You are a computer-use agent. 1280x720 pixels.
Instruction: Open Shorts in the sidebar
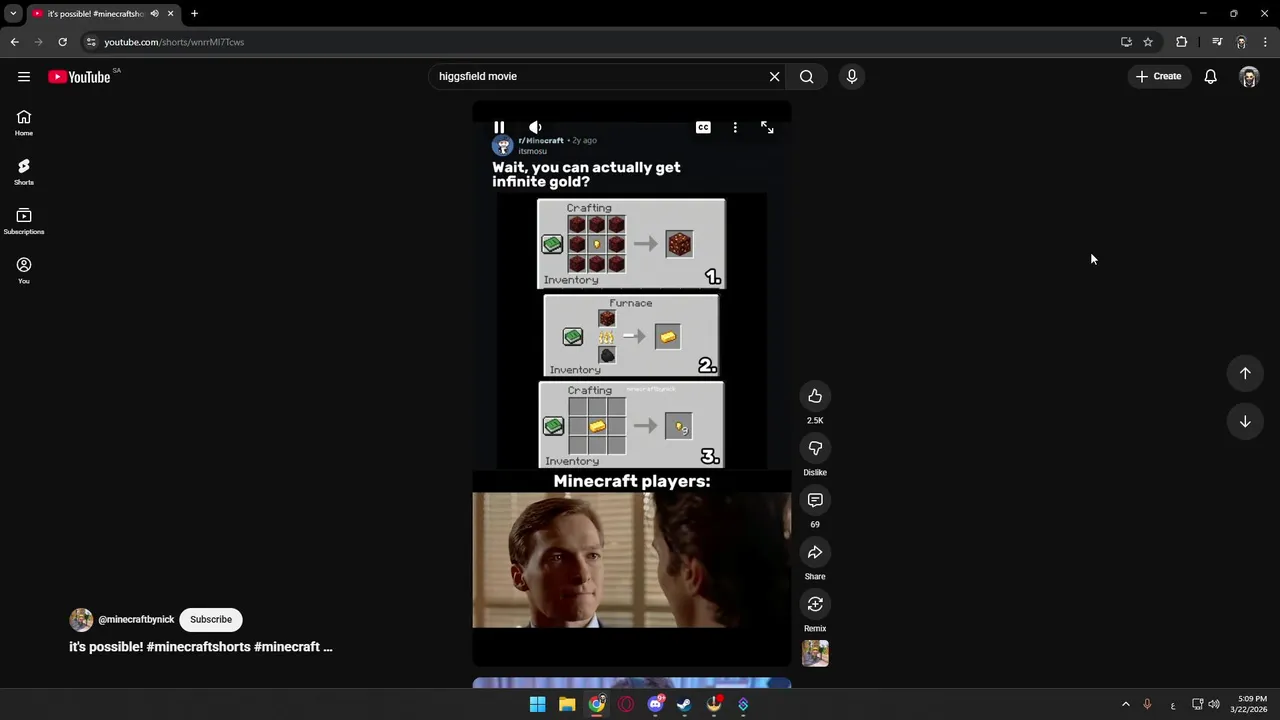coord(24,172)
